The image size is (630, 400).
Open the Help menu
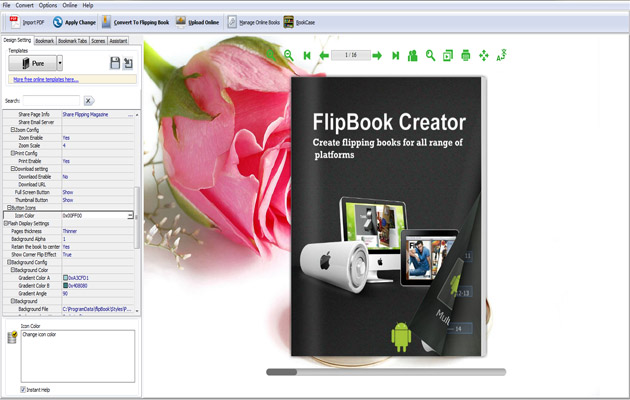point(88,5)
